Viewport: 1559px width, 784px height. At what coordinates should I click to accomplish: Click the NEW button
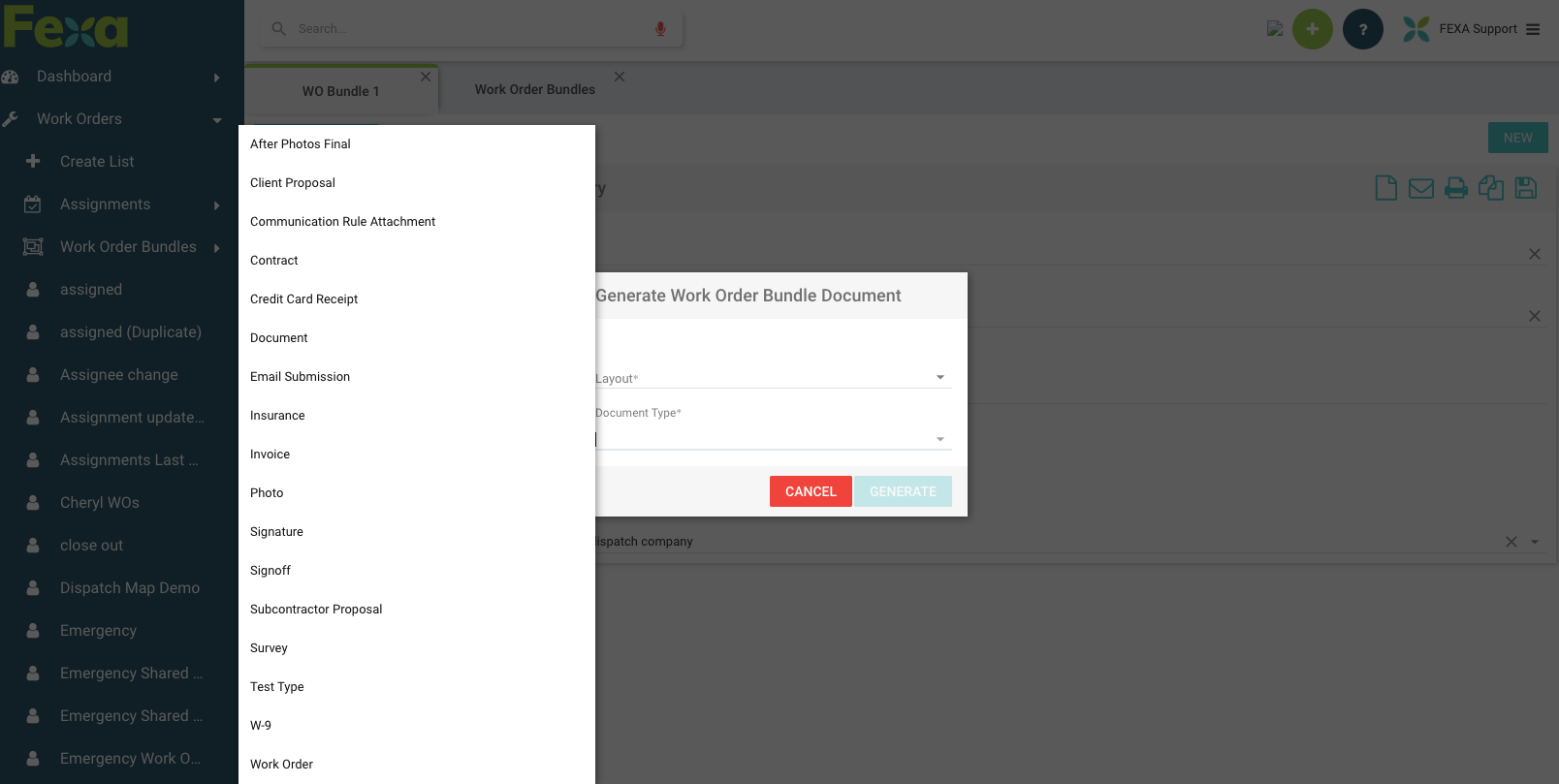[x=1517, y=138]
